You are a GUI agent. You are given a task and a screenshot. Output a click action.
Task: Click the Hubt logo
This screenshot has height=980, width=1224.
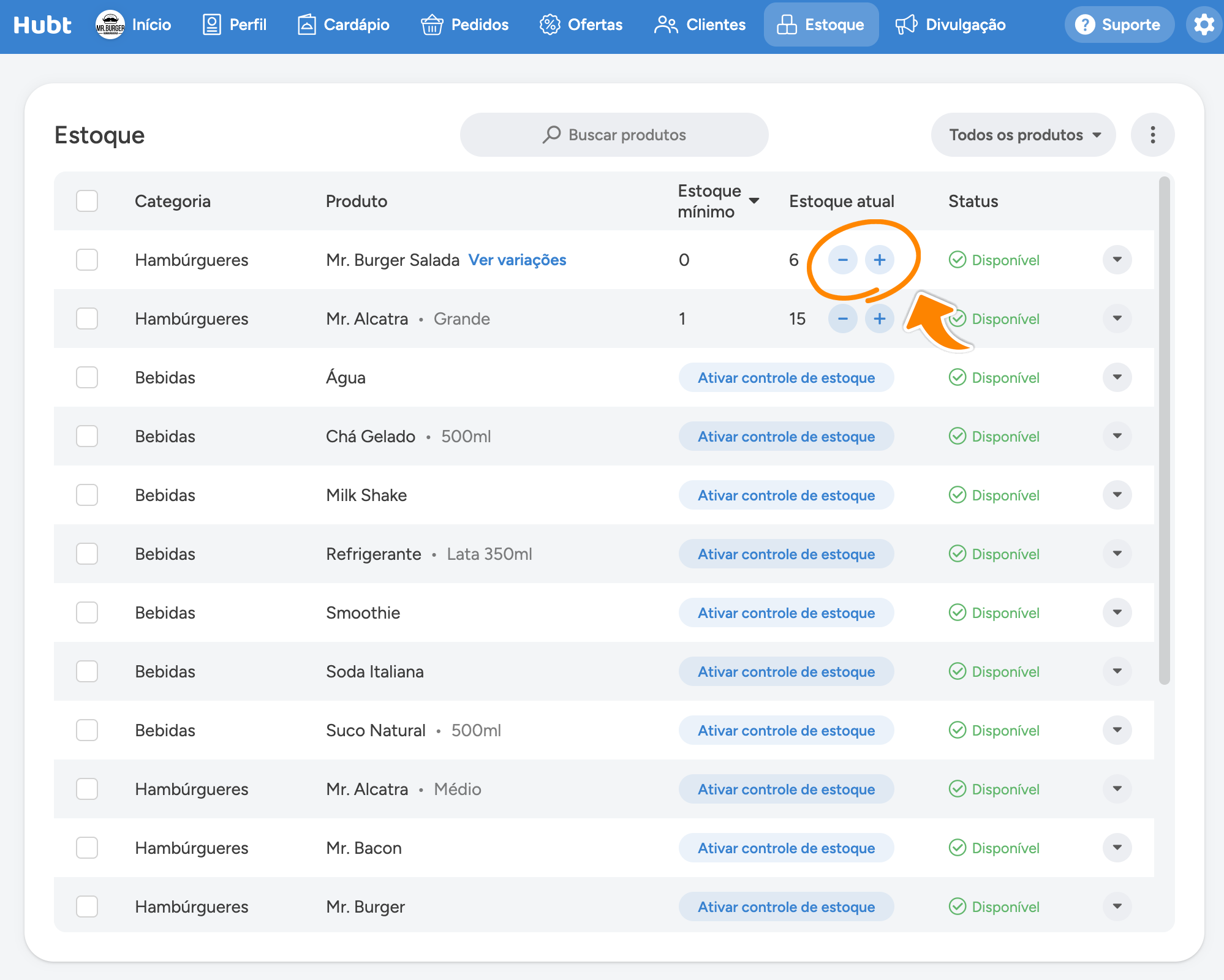point(42,24)
